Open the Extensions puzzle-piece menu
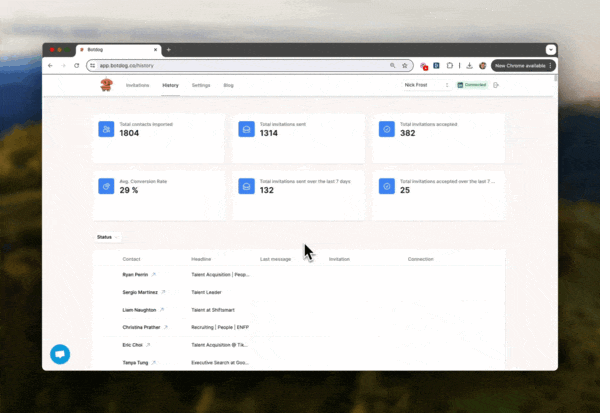 click(450, 66)
